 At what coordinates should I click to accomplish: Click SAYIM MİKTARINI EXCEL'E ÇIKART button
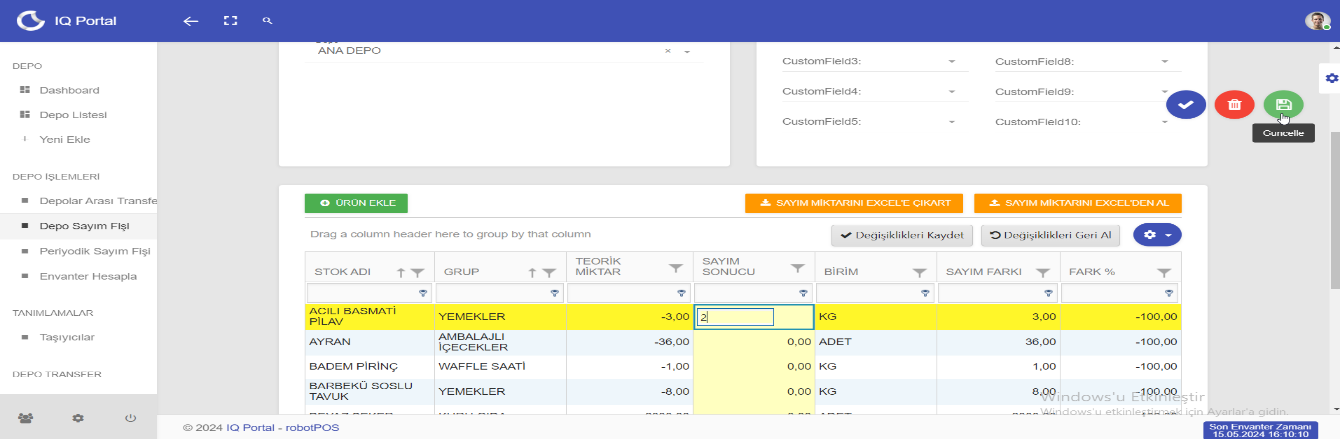854,203
